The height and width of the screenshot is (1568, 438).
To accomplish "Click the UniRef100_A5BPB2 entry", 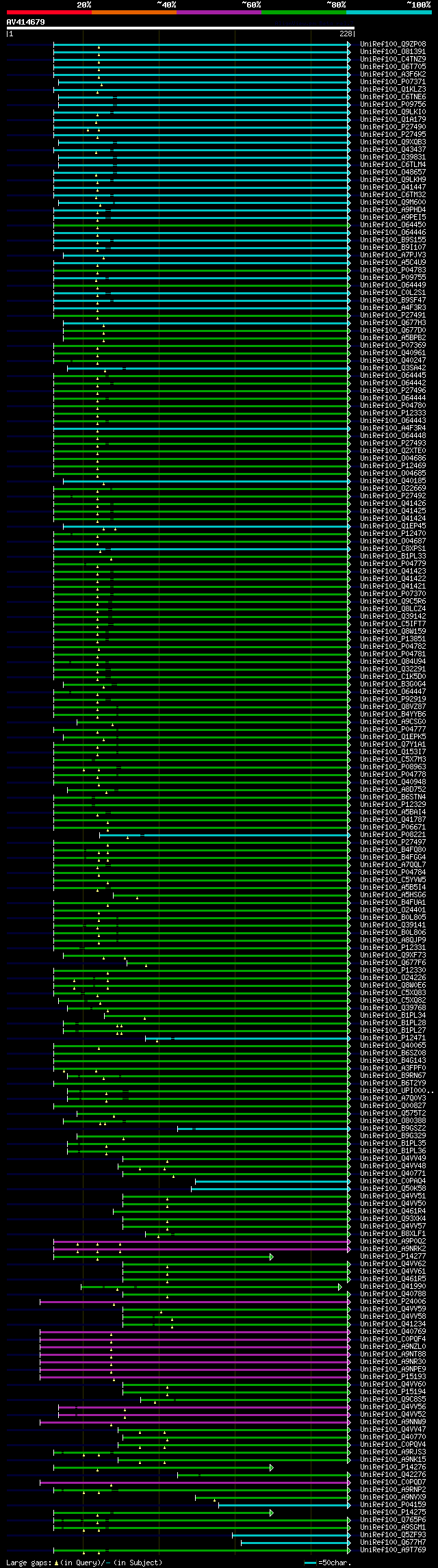I will click(393, 338).
